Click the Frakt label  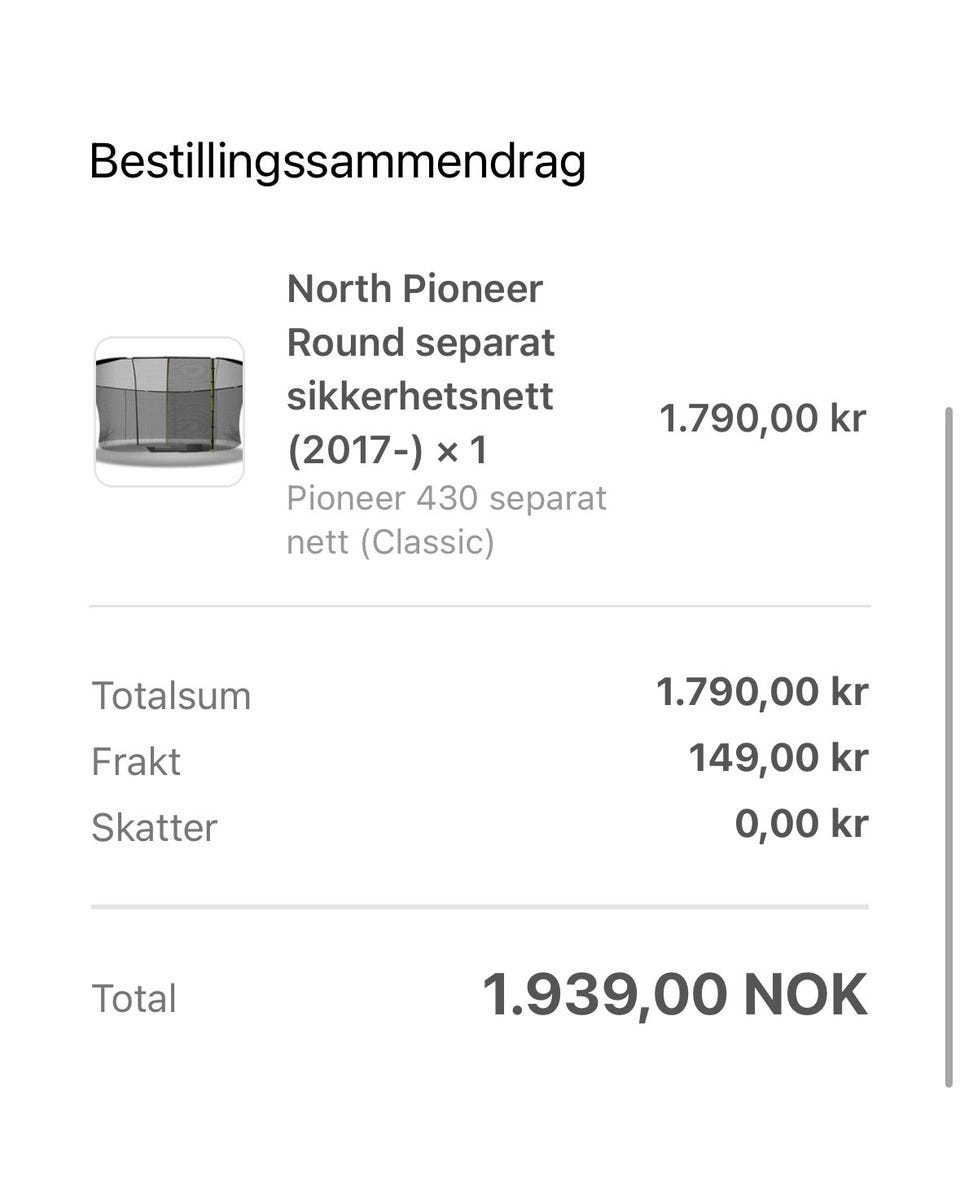pyautogui.click(x=136, y=761)
